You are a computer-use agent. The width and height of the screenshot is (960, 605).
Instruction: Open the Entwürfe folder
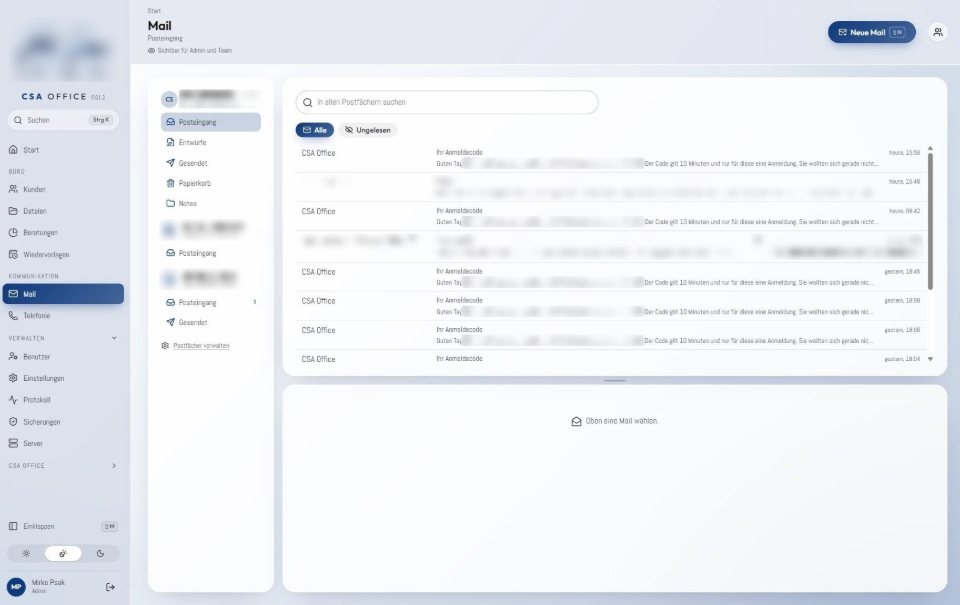click(x=211, y=142)
